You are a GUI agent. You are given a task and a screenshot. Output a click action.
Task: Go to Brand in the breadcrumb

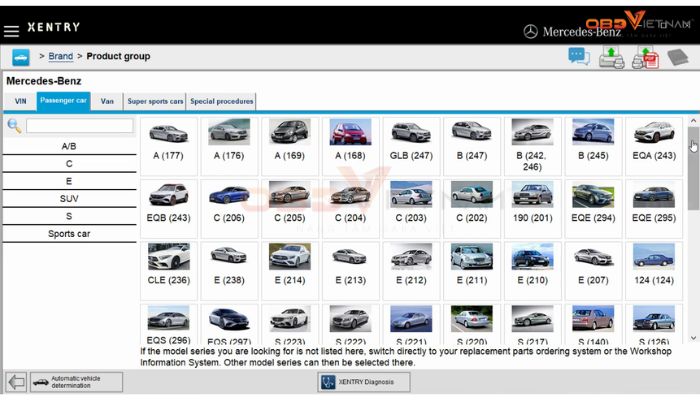click(60, 56)
